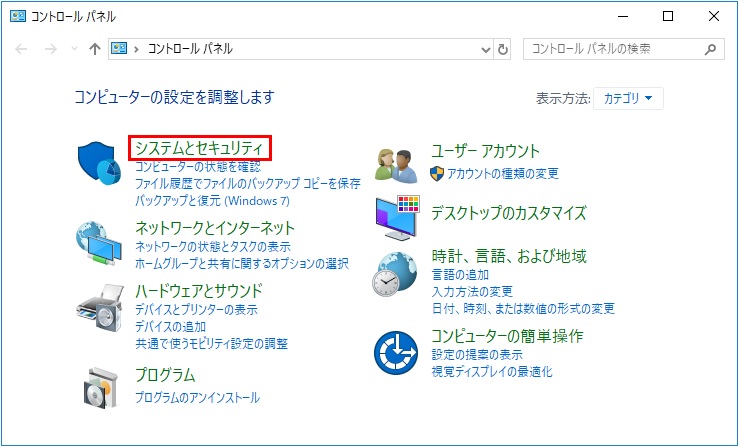Open 時計、言語、および地域 category
The height and width of the screenshot is (447, 739).
(509, 256)
